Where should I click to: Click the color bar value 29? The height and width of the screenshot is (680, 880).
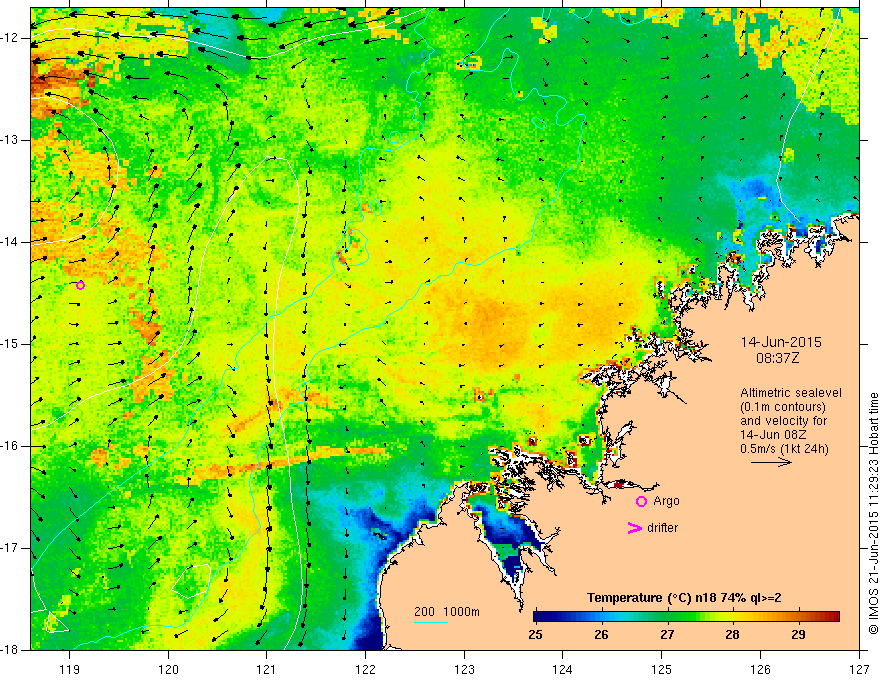click(798, 635)
